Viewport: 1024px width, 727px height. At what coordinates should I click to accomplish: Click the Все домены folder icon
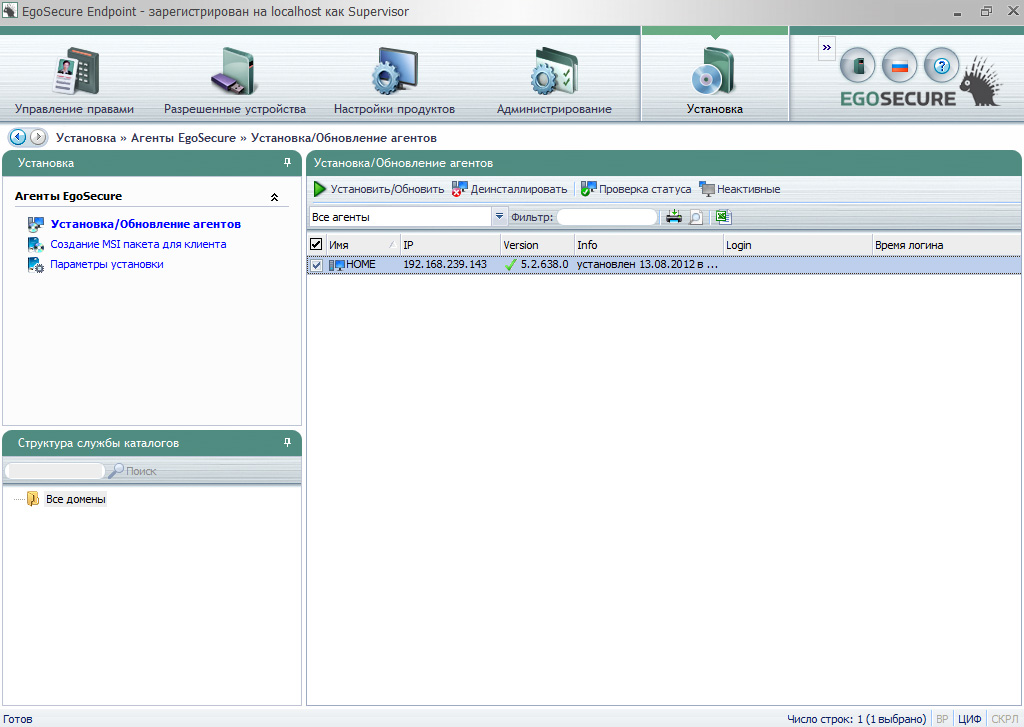pos(33,499)
